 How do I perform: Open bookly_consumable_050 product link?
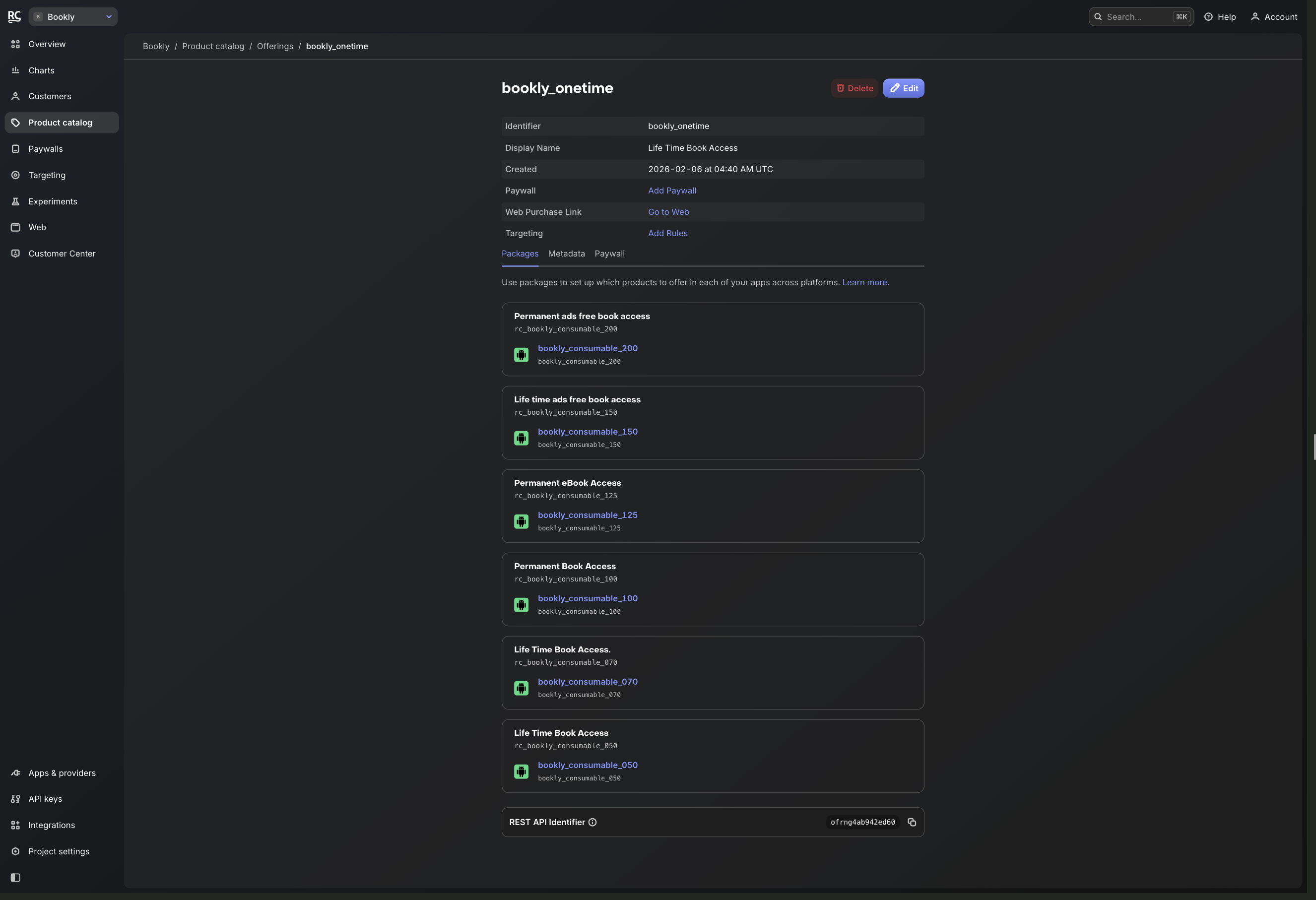click(x=587, y=765)
